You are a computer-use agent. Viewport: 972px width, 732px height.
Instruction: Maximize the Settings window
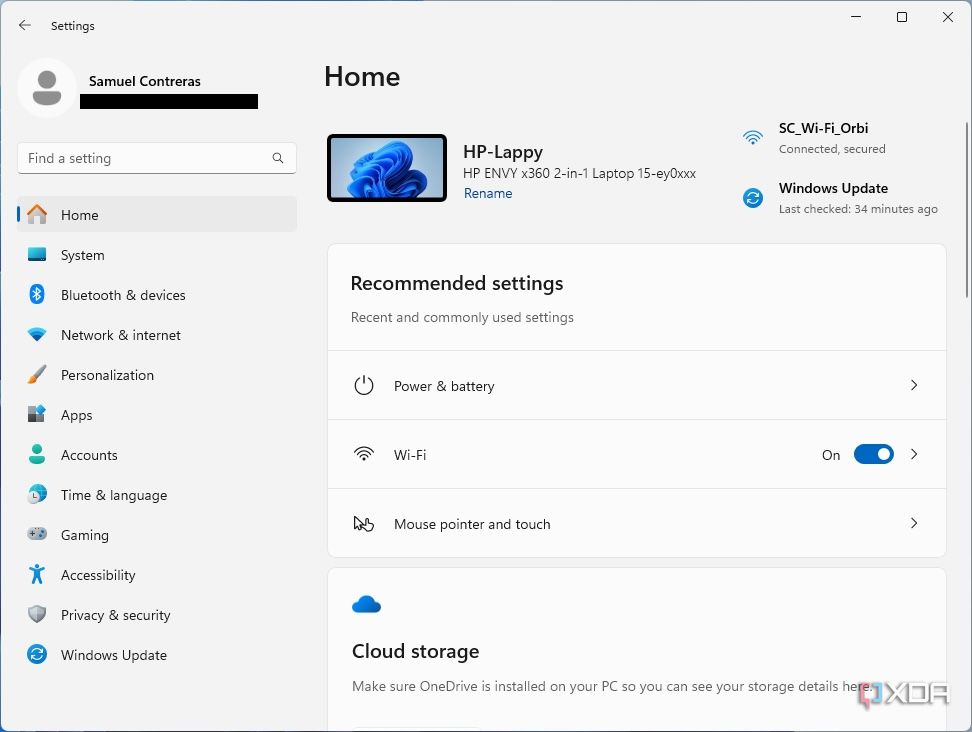902,17
